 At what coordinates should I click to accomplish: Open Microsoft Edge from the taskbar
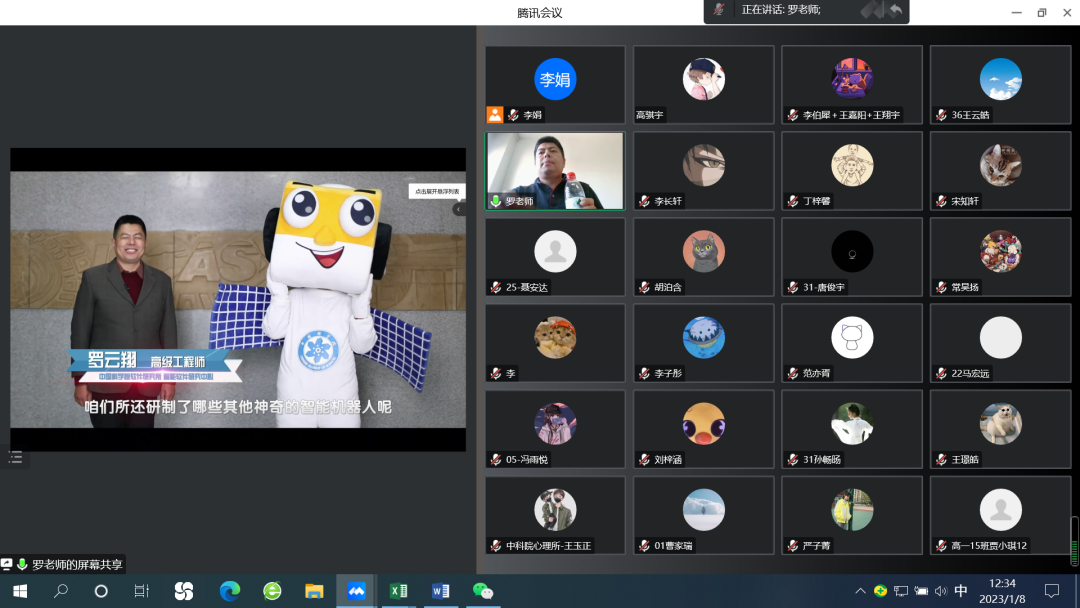[x=230, y=591]
